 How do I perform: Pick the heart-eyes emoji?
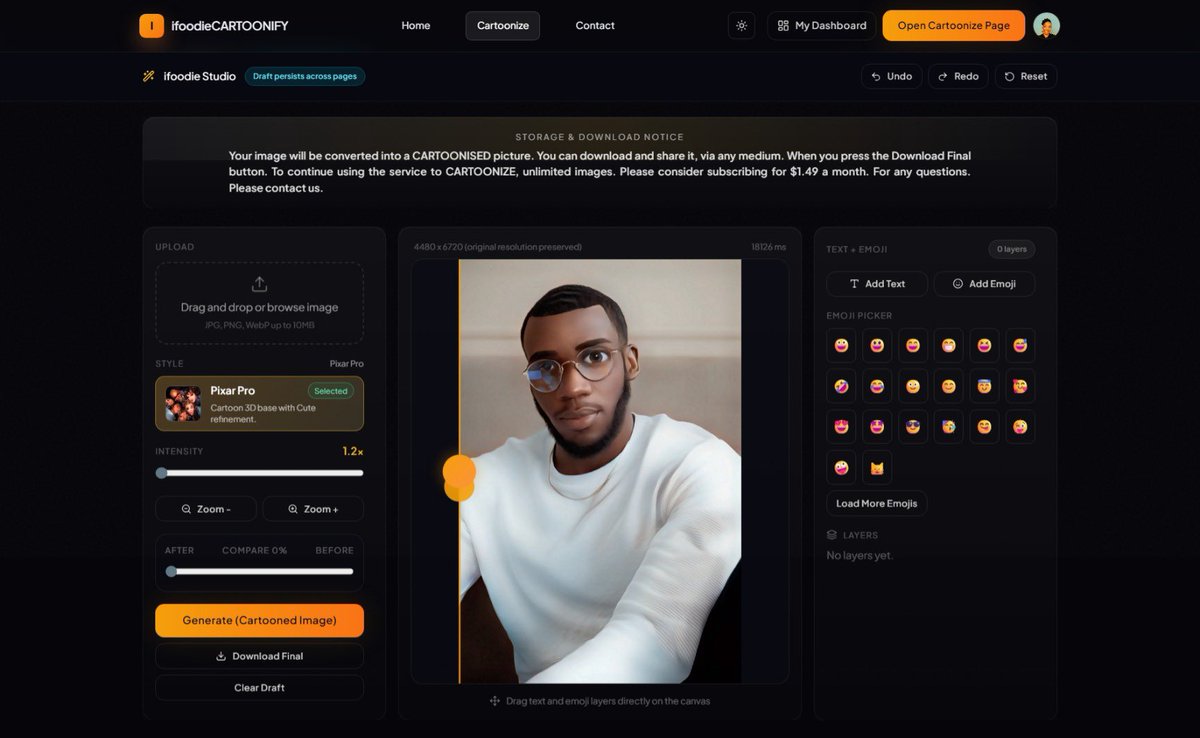[841, 427]
